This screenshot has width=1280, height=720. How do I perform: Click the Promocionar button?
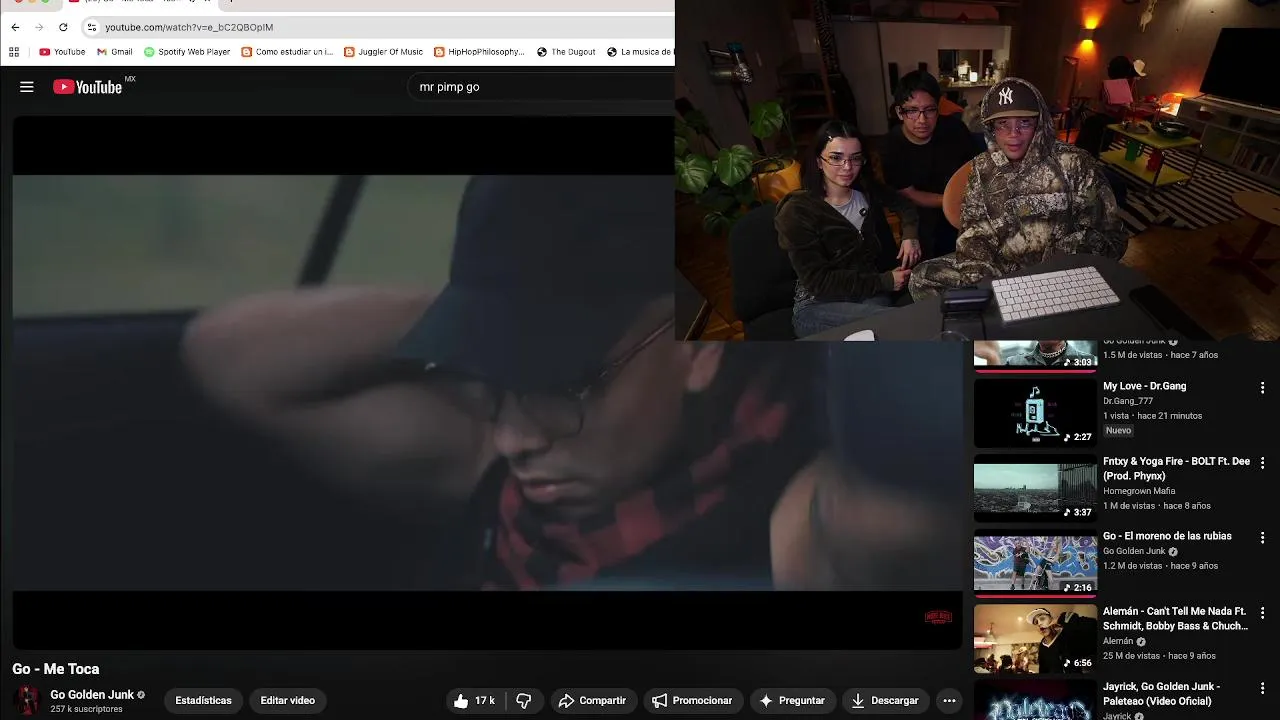pos(692,700)
